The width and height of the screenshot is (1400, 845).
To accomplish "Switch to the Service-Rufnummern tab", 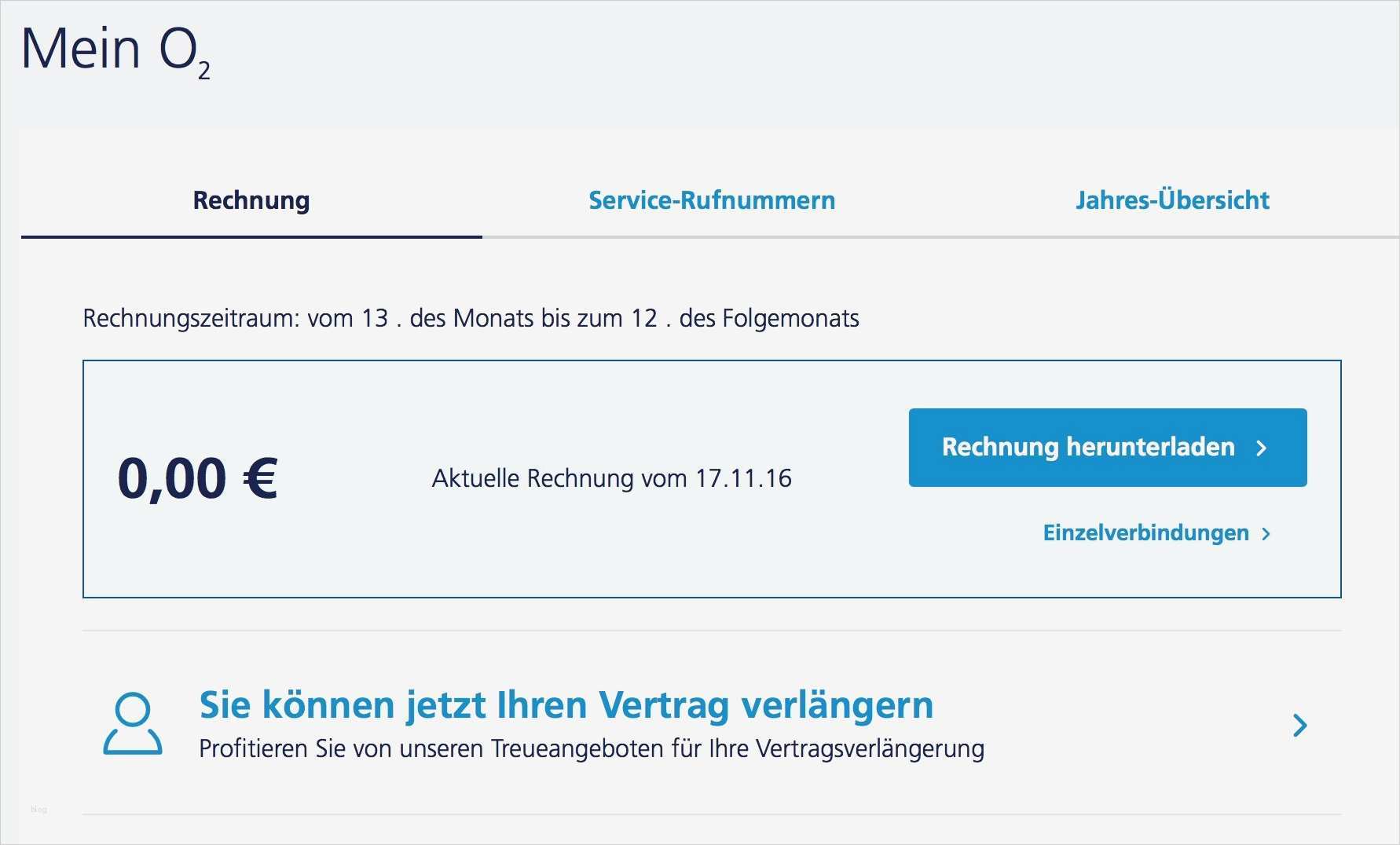I will point(711,200).
